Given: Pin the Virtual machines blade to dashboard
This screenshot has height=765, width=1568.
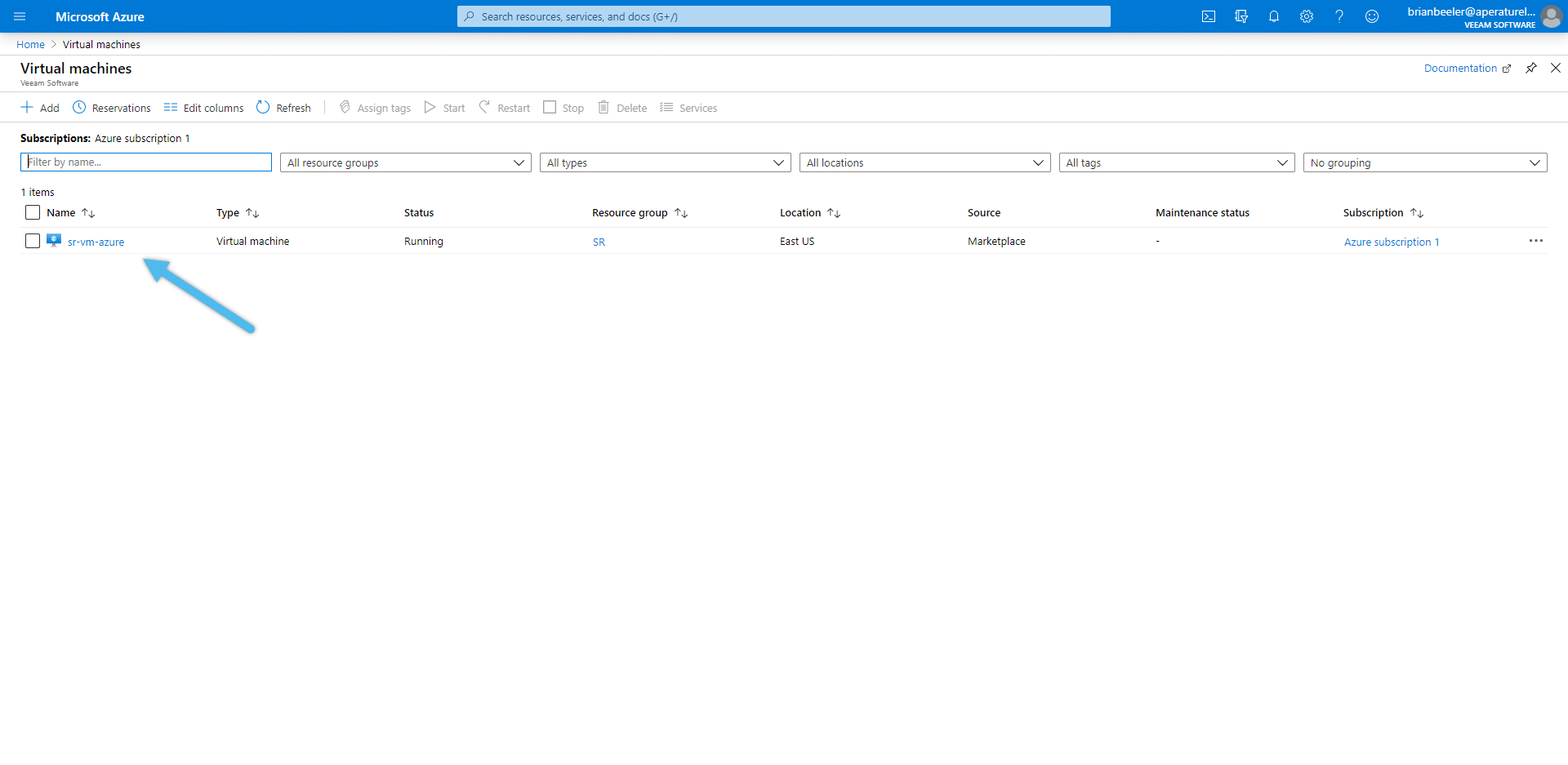Looking at the screenshot, I should tap(1531, 68).
